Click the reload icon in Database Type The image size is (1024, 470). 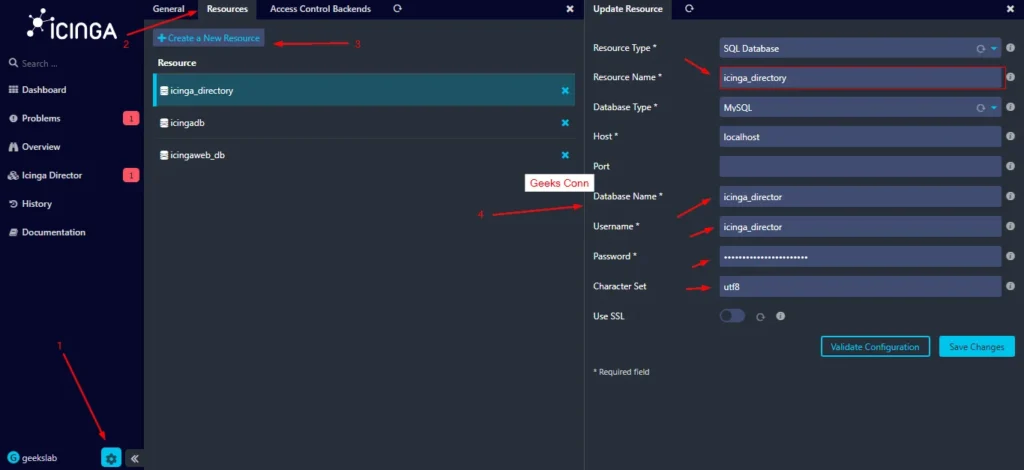(x=980, y=108)
